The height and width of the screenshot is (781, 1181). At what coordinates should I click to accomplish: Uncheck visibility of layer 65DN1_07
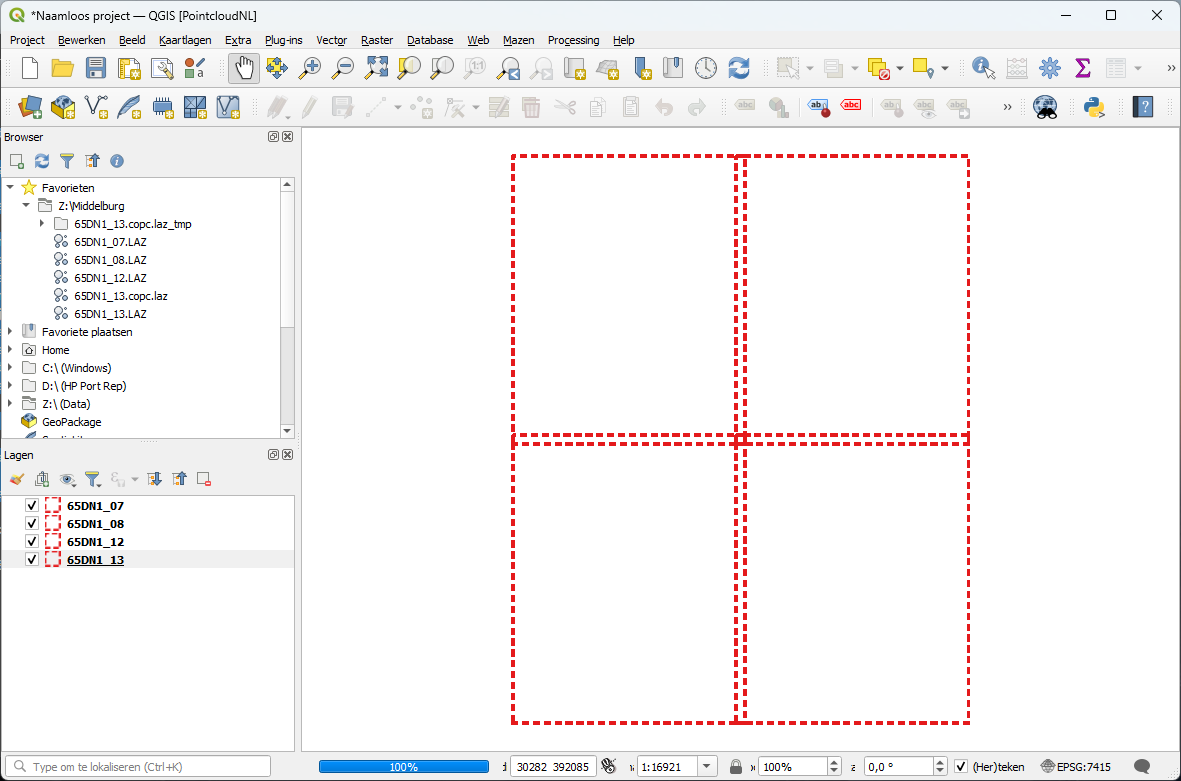31,505
